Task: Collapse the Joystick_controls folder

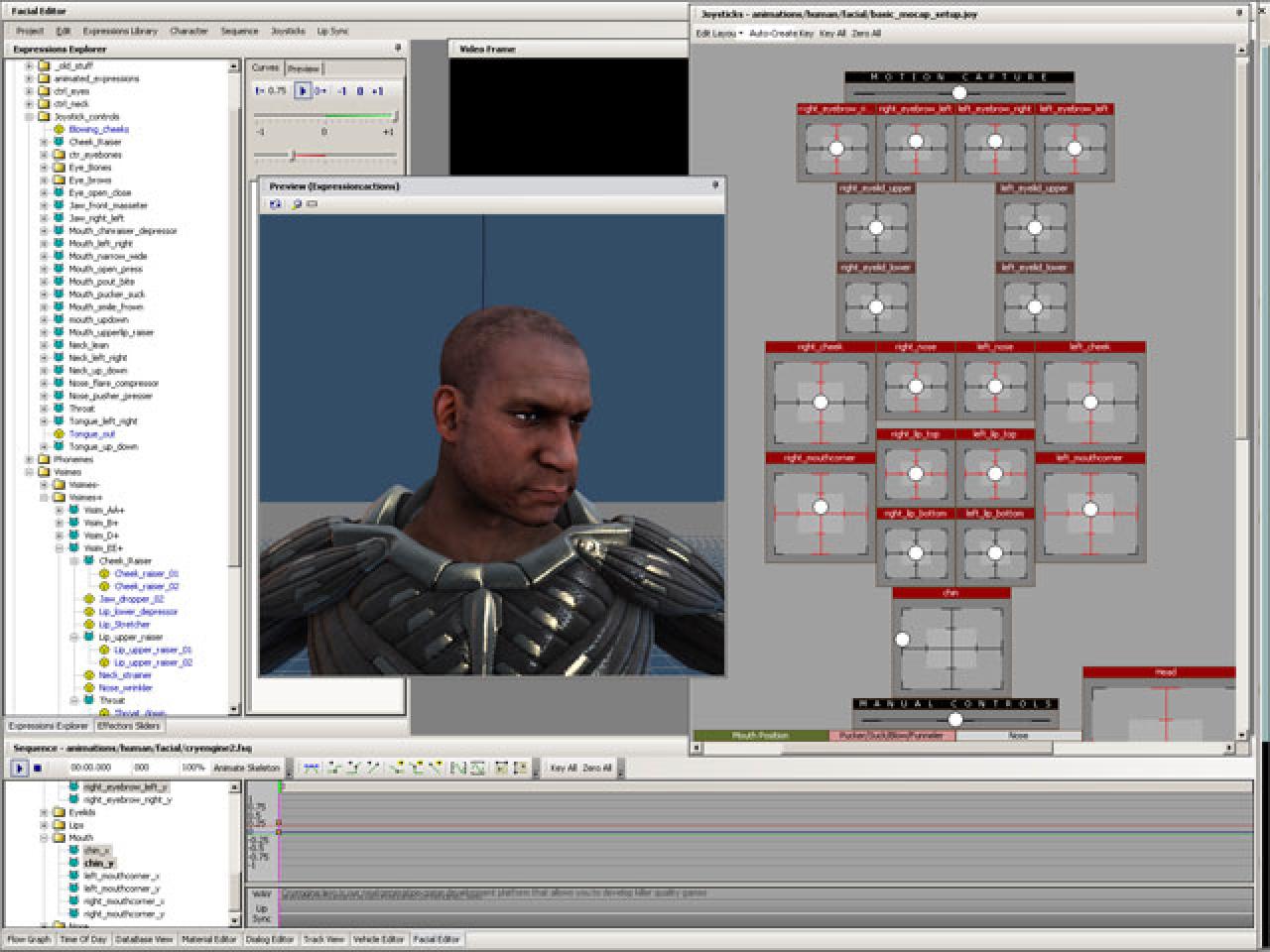Action: tap(30, 116)
